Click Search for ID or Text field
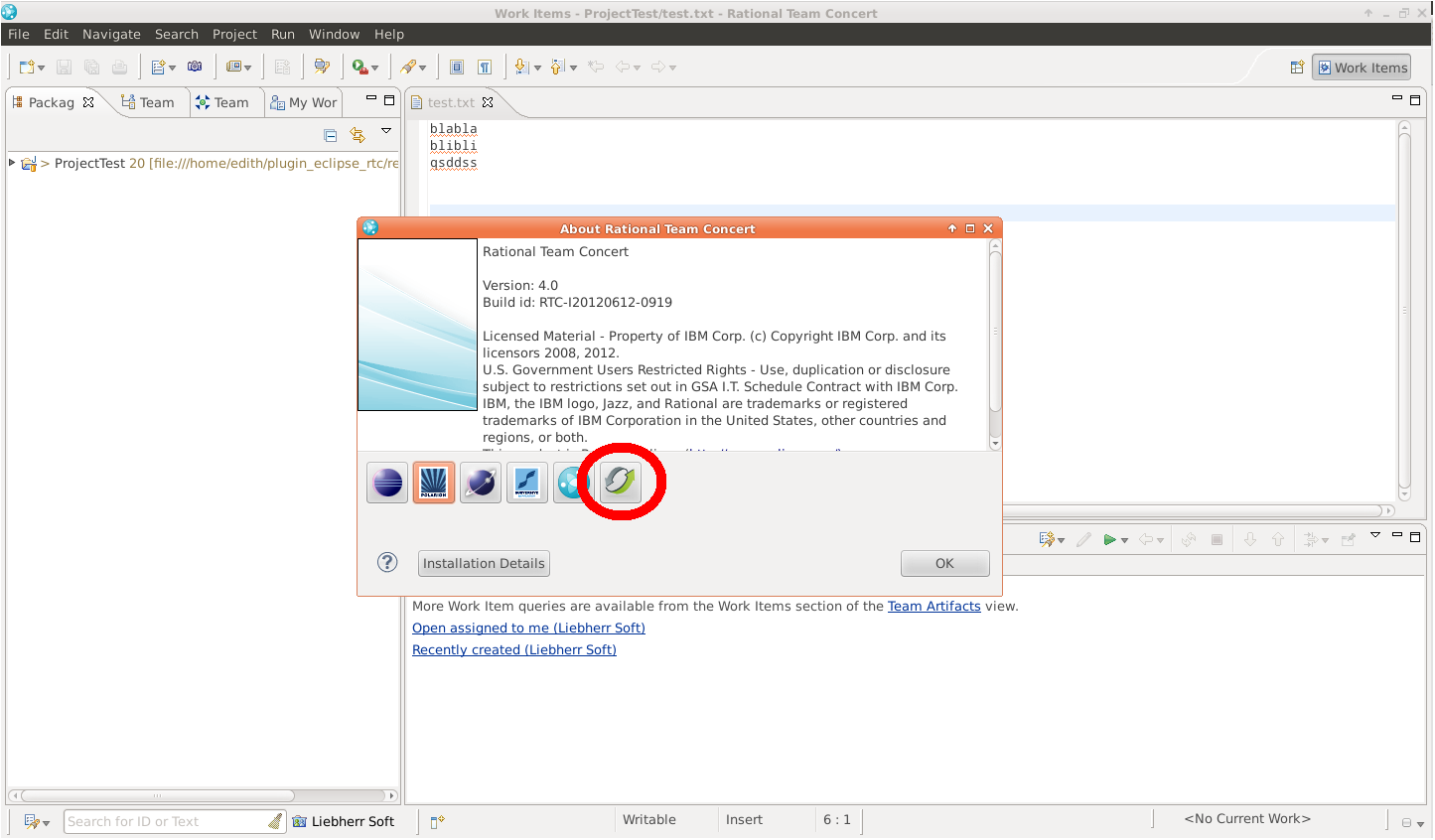Screen dimensions: 1435x840 175,822
